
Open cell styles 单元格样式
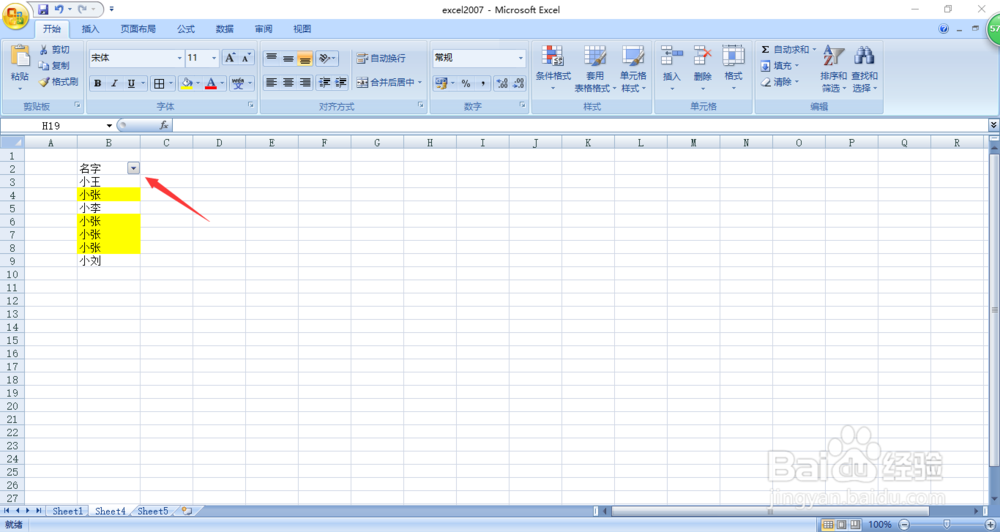633,69
